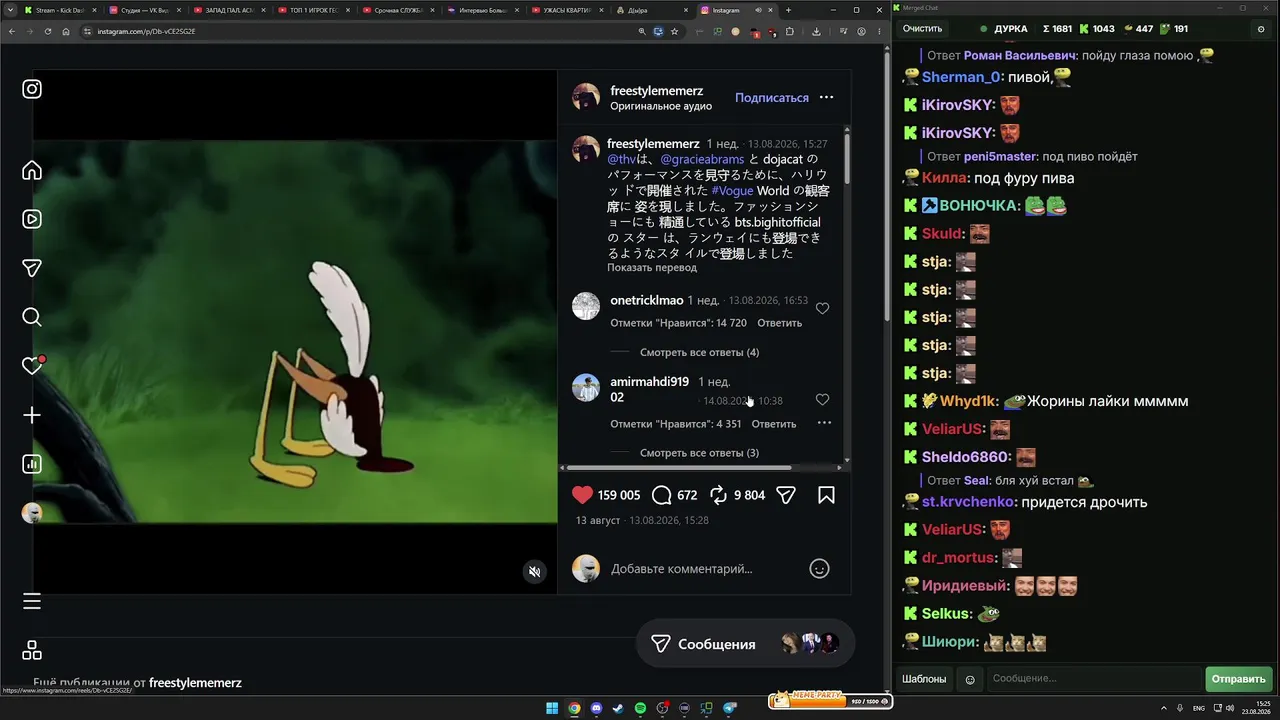Open Шаблоны templates in Merged Chat

(x=924, y=679)
